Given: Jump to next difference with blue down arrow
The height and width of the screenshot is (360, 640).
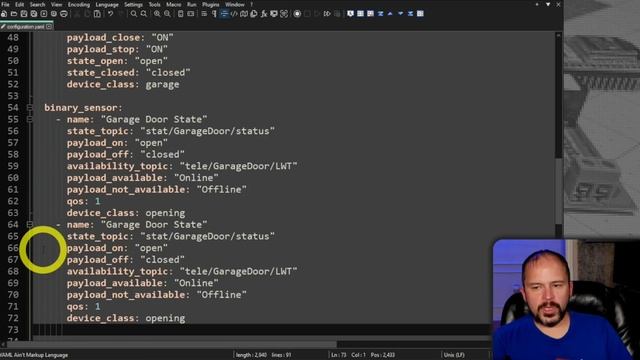Looking at the screenshot, I should click(400, 14).
